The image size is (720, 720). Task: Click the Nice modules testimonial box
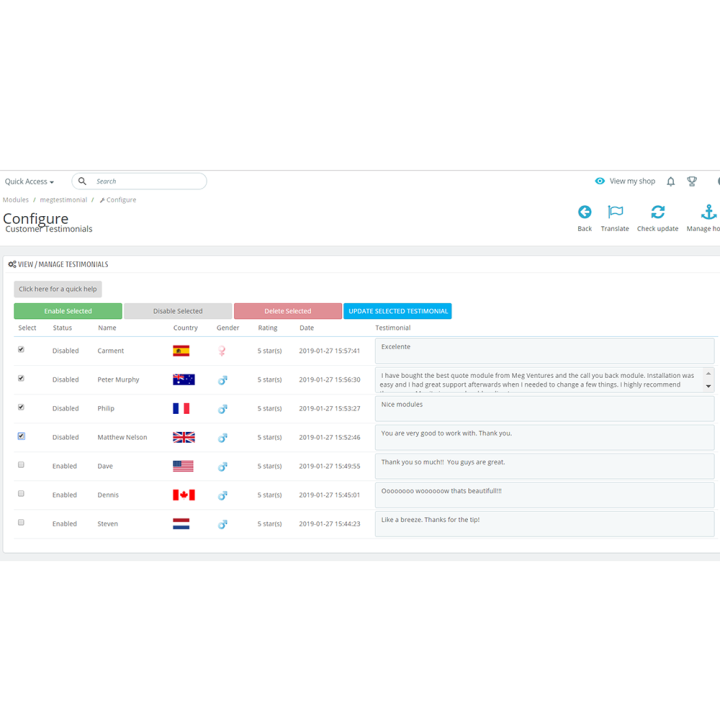pos(545,409)
